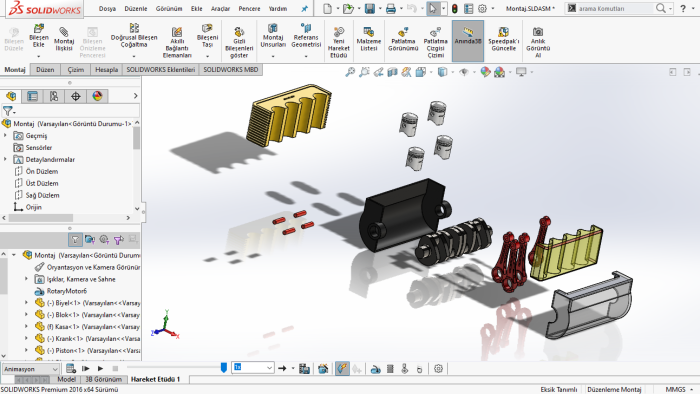Click Speedpak'ı Güncelle tool

pyautogui.click(x=503, y=39)
